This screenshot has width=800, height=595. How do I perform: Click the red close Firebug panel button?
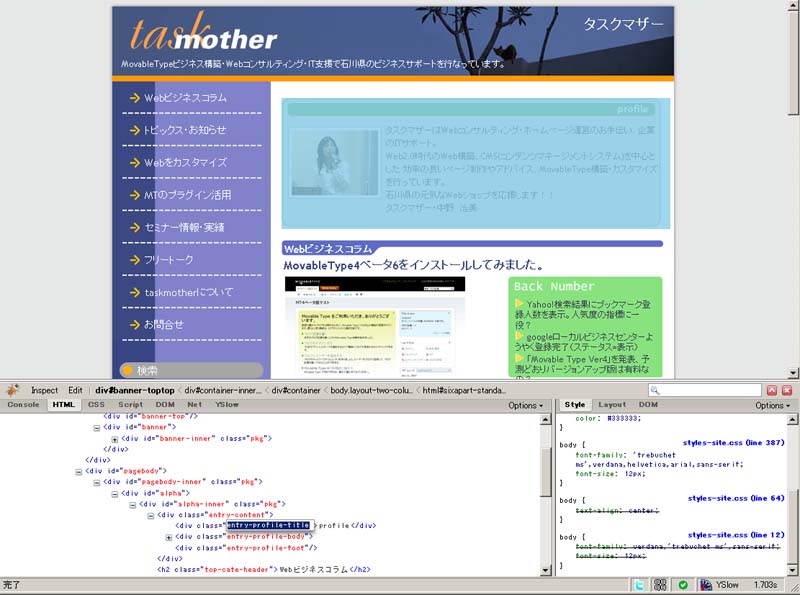coord(787,390)
